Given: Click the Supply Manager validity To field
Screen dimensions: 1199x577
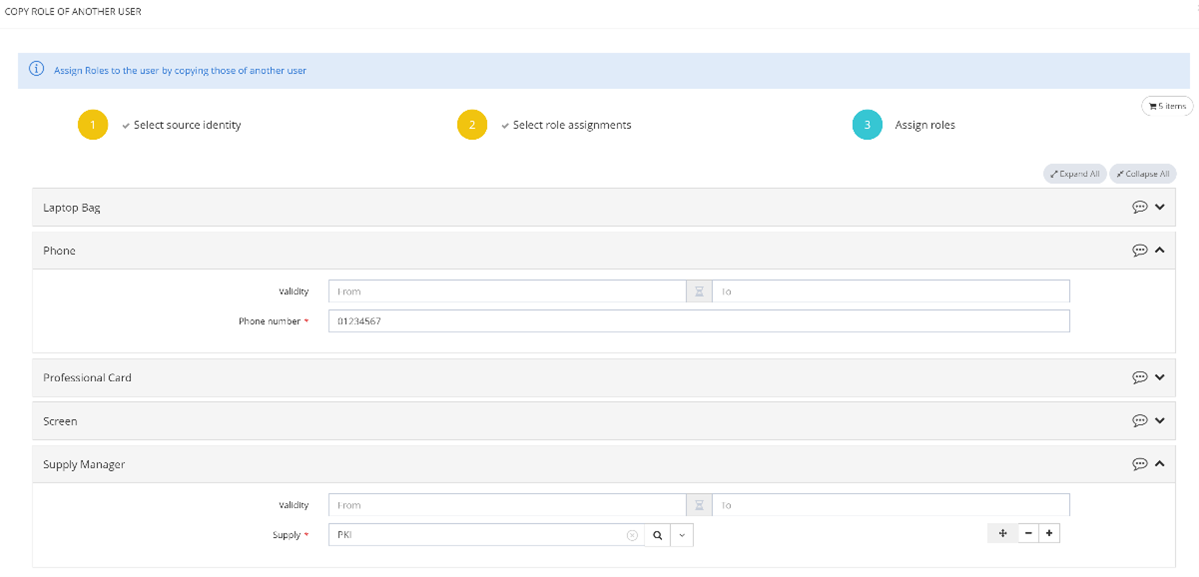Looking at the screenshot, I should click(x=891, y=505).
